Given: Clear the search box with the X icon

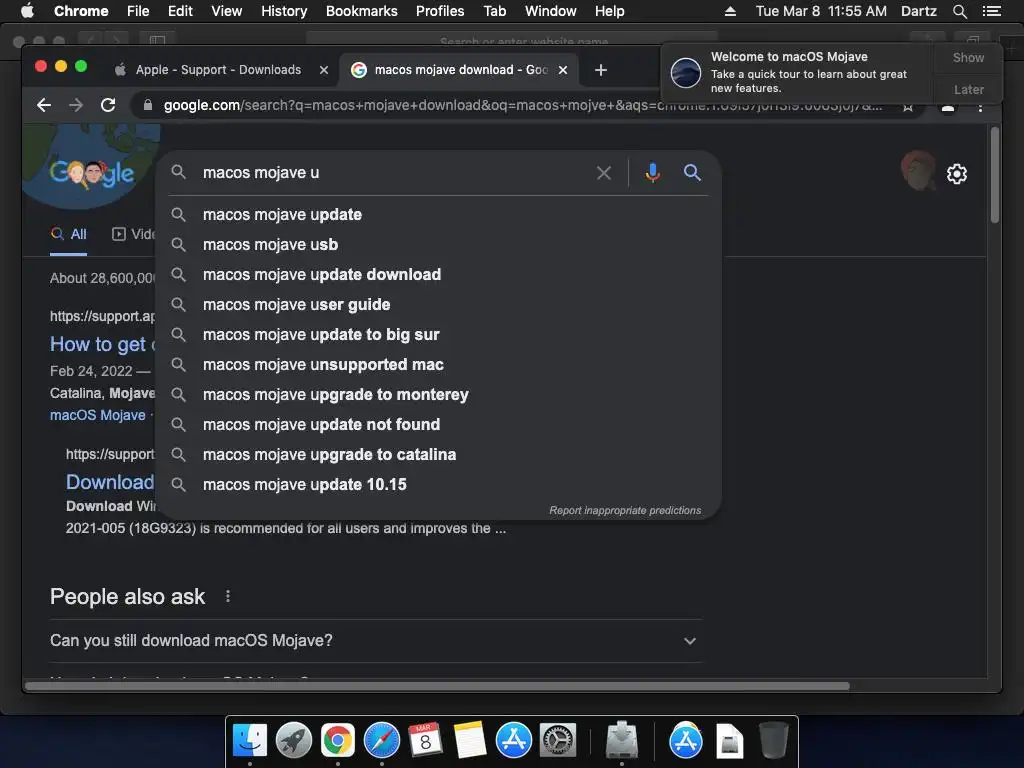Looking at the screenshot, I should coord(604,173).
